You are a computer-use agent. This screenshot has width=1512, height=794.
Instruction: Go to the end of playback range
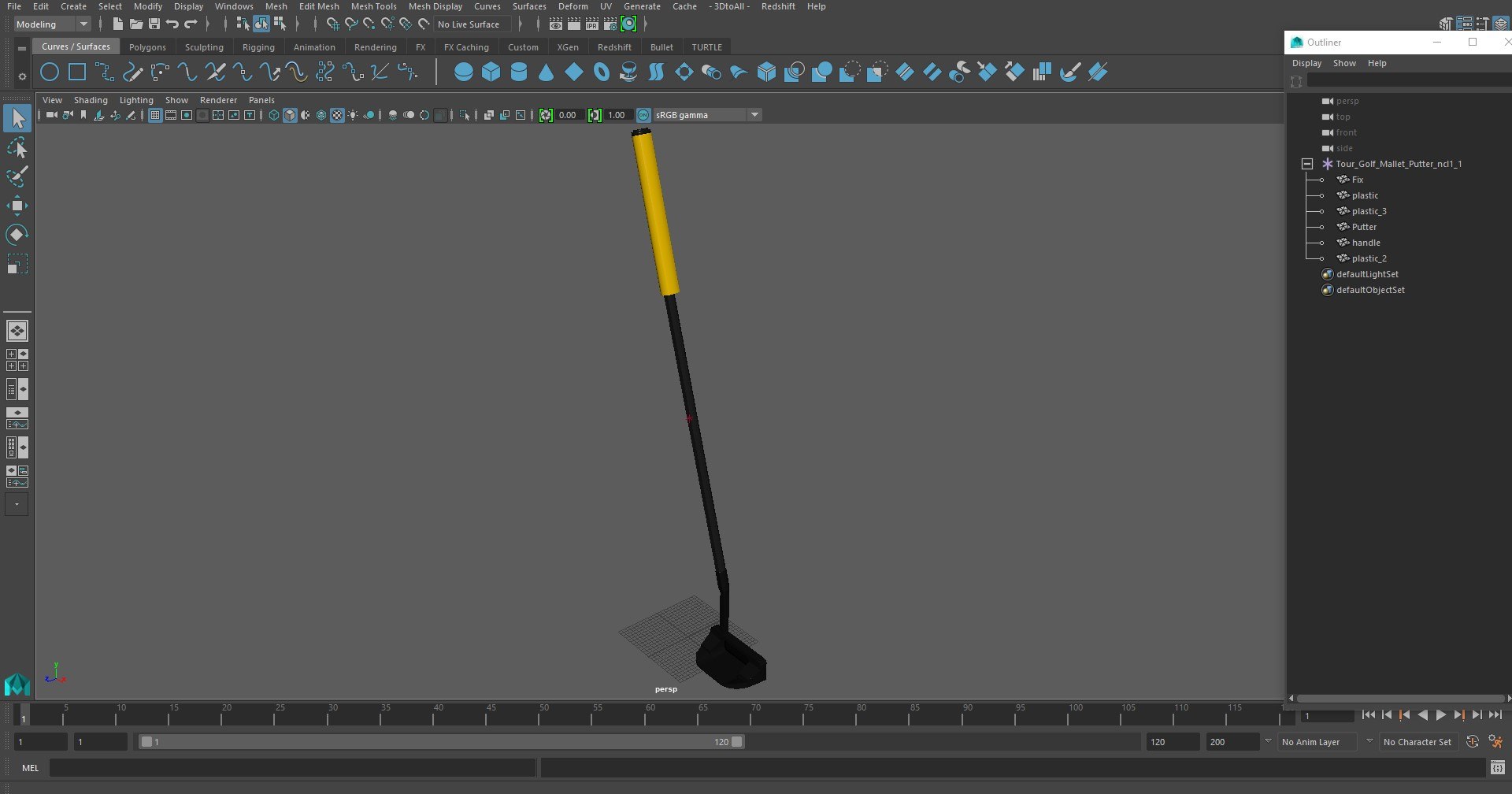pos(1495,715)
